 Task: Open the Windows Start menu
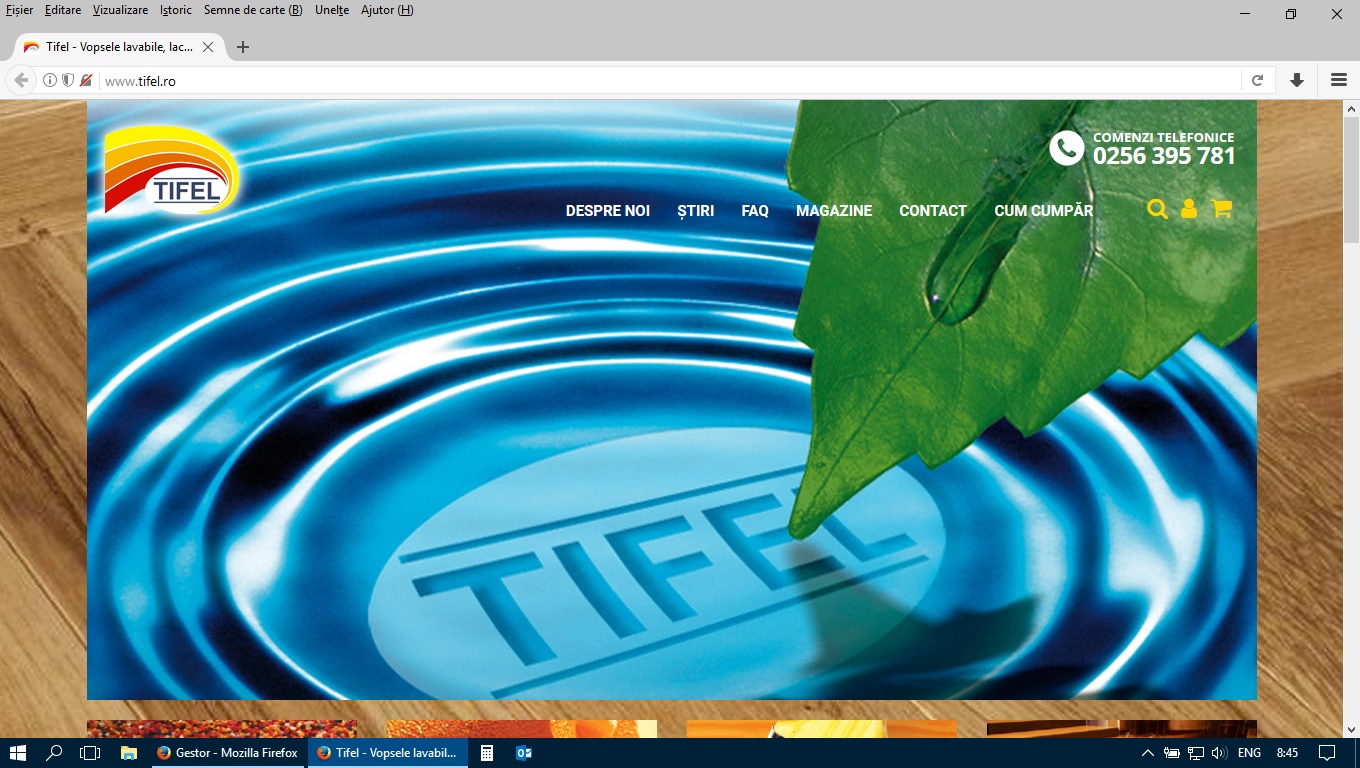[18, 753]
